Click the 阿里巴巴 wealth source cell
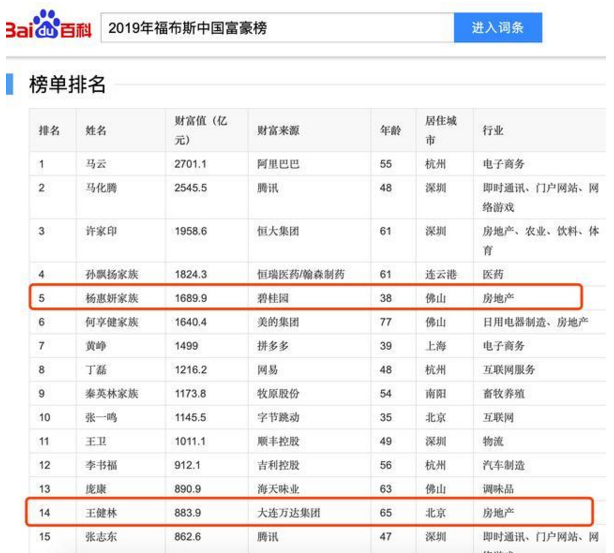This screenshot has width=614, height=553. 278,164
